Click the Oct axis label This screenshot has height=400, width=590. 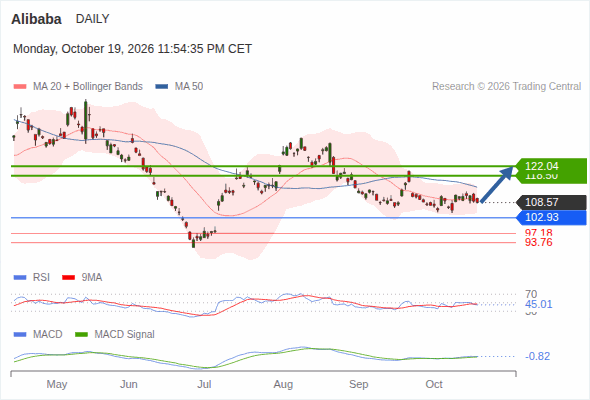(434, 384)
